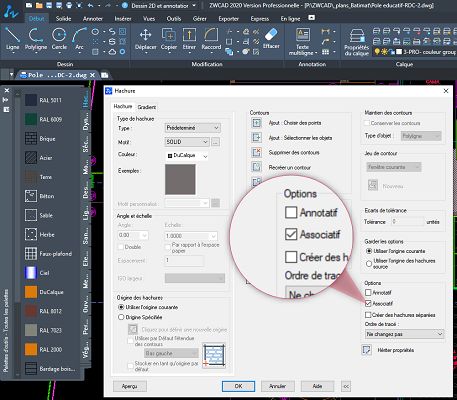
Task: Activate the Raccord fillet tool
Action: point(211,39)
